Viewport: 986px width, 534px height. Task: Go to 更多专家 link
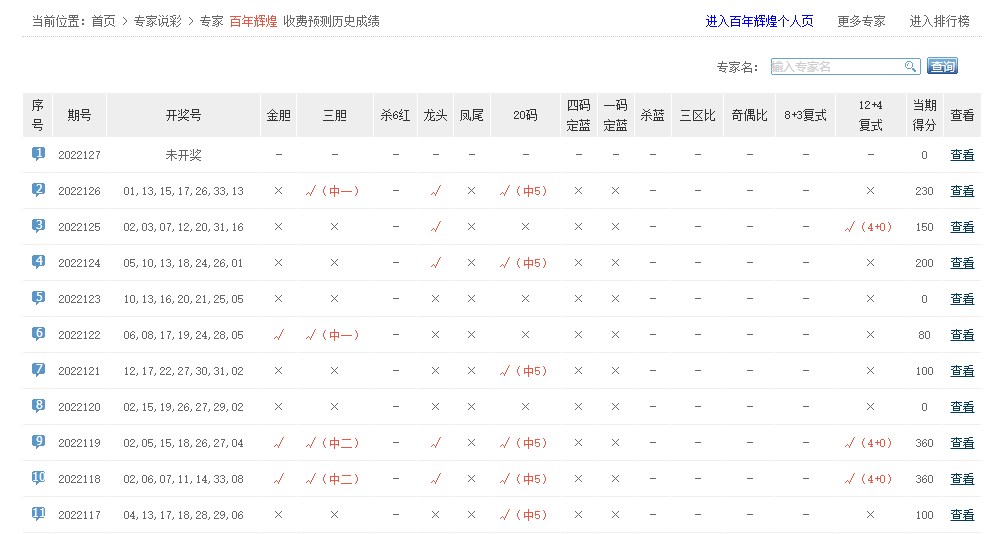tap(861, 21)
